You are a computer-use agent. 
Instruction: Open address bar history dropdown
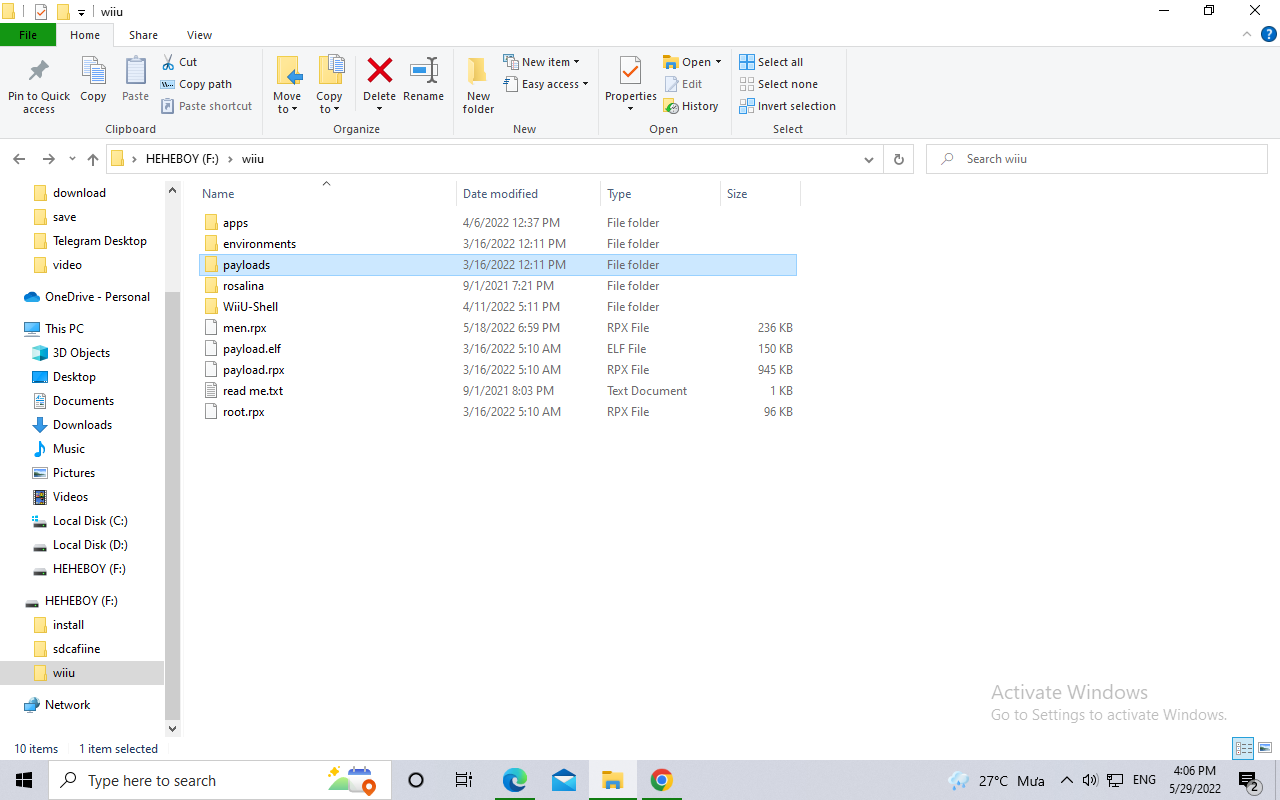tap(868, 159)
